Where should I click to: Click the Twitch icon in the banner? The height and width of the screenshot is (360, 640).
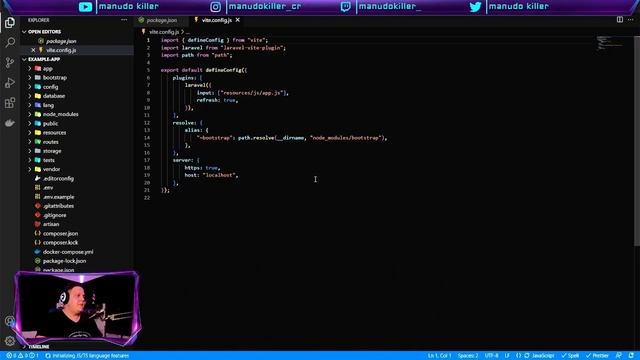point(345,7)
